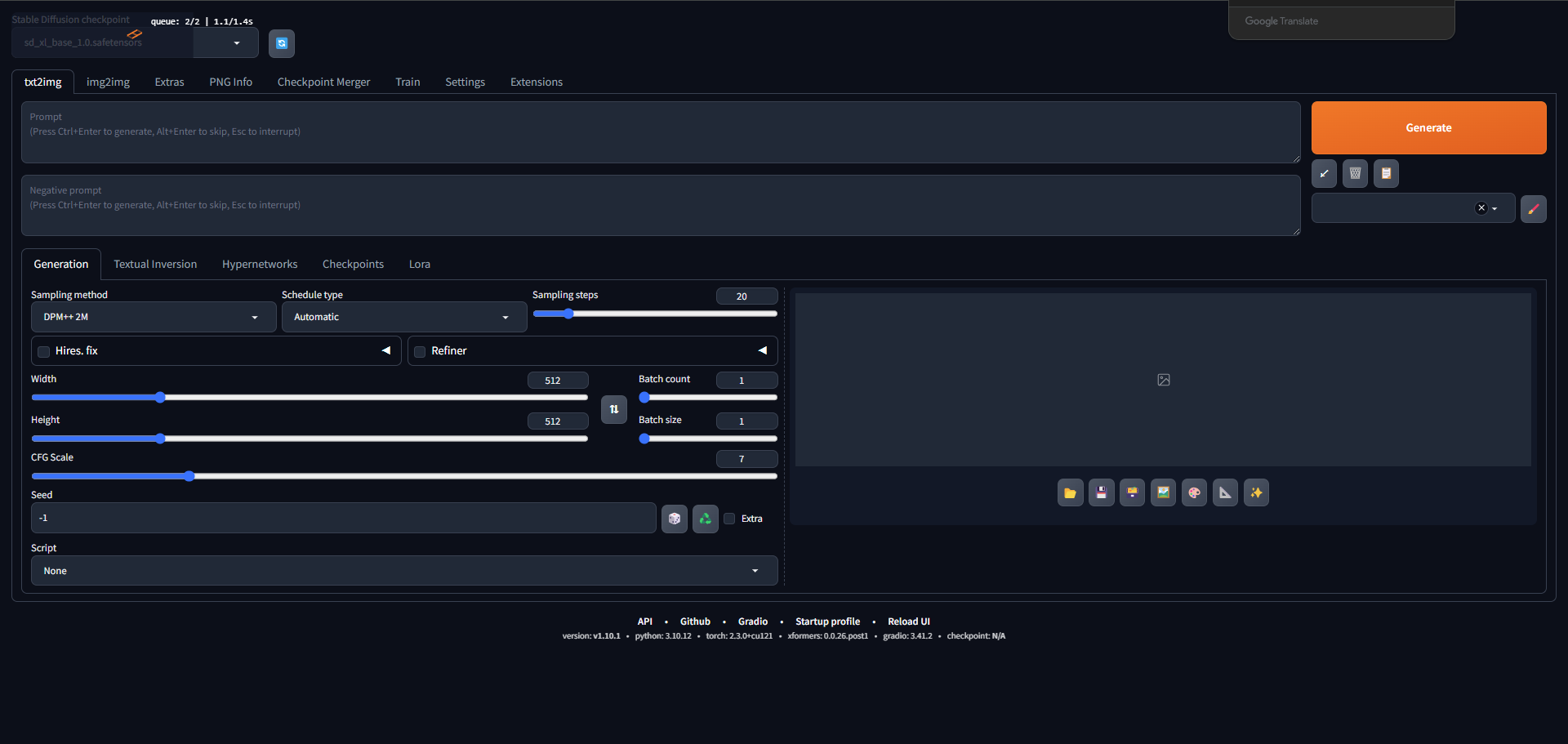Screen dimensions: 1568x744
Task: Open the Extensions tab
Action: point(536,82)
